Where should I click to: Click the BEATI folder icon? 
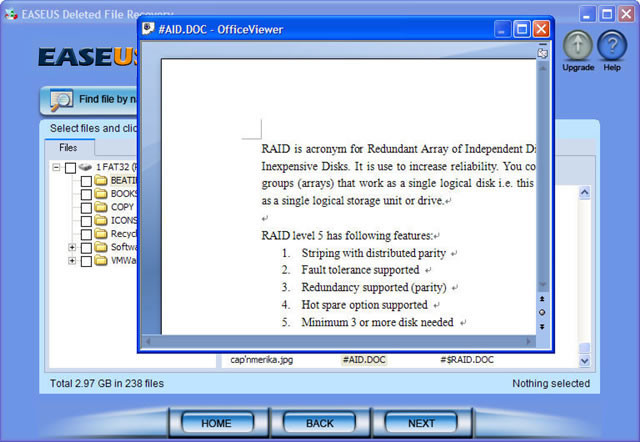tap(101, 180)
